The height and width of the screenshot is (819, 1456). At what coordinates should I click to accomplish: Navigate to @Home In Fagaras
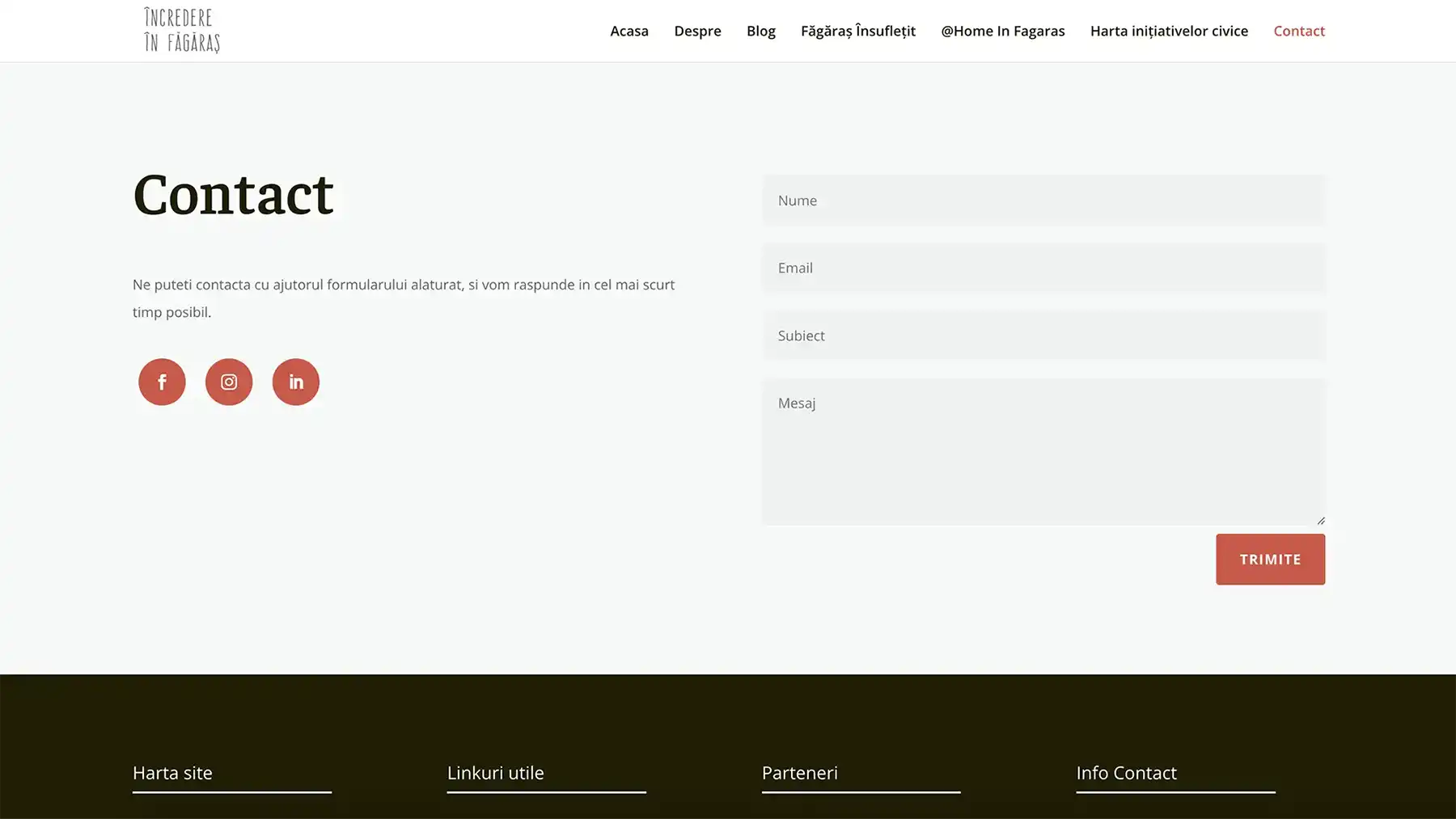[1002, 31]
